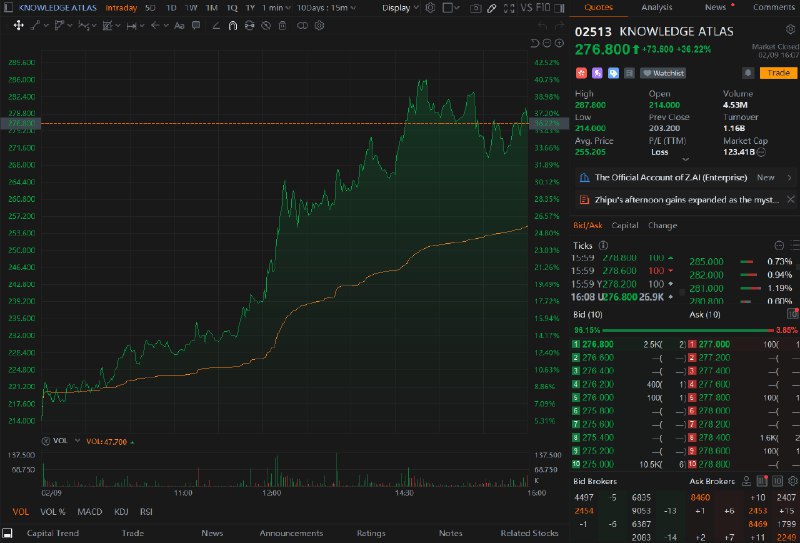Open the 1 min interval dropdown

(x=274, y=8)
